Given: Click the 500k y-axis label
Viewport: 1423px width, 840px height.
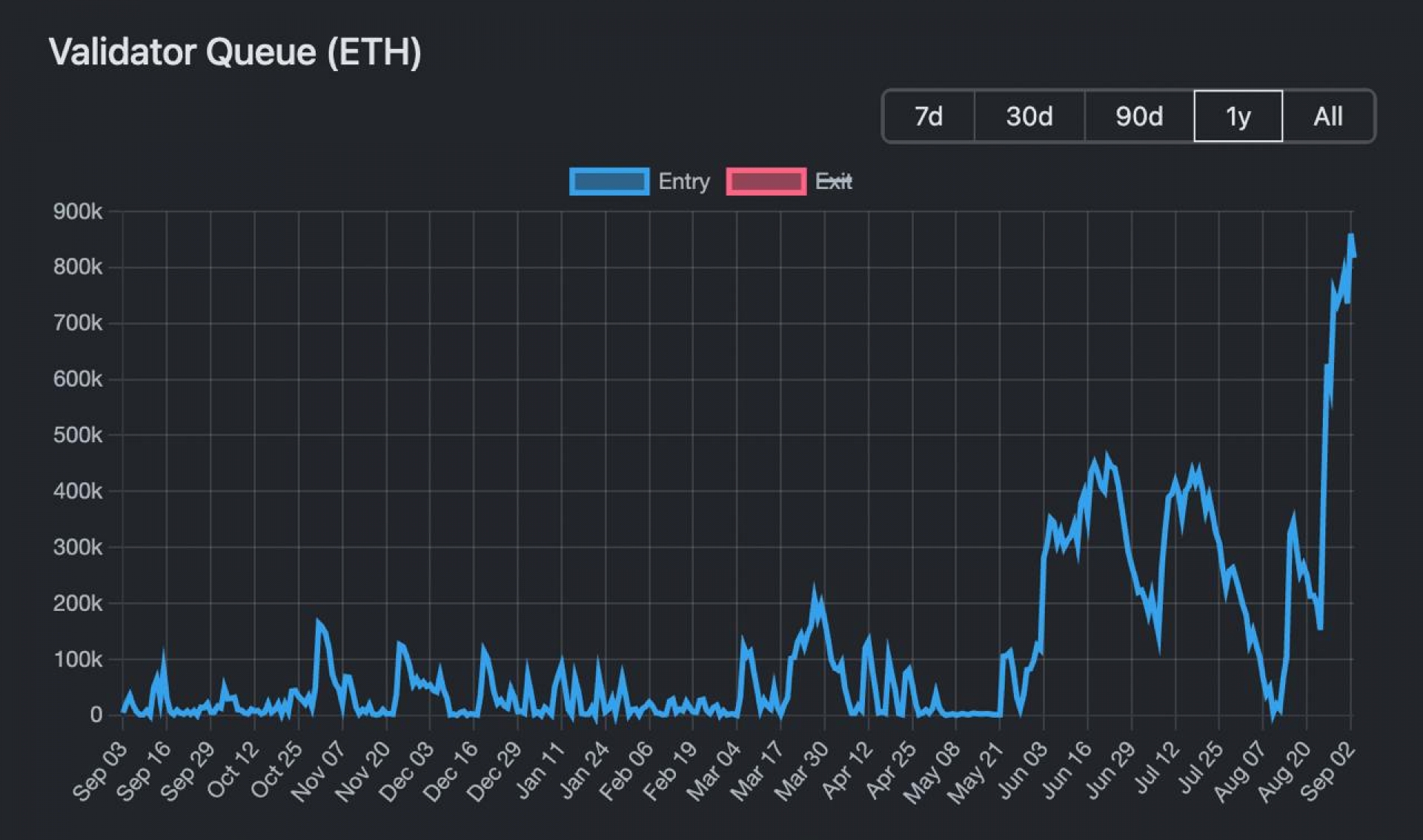Looking at the screenshot, I should tap(78, 436).
